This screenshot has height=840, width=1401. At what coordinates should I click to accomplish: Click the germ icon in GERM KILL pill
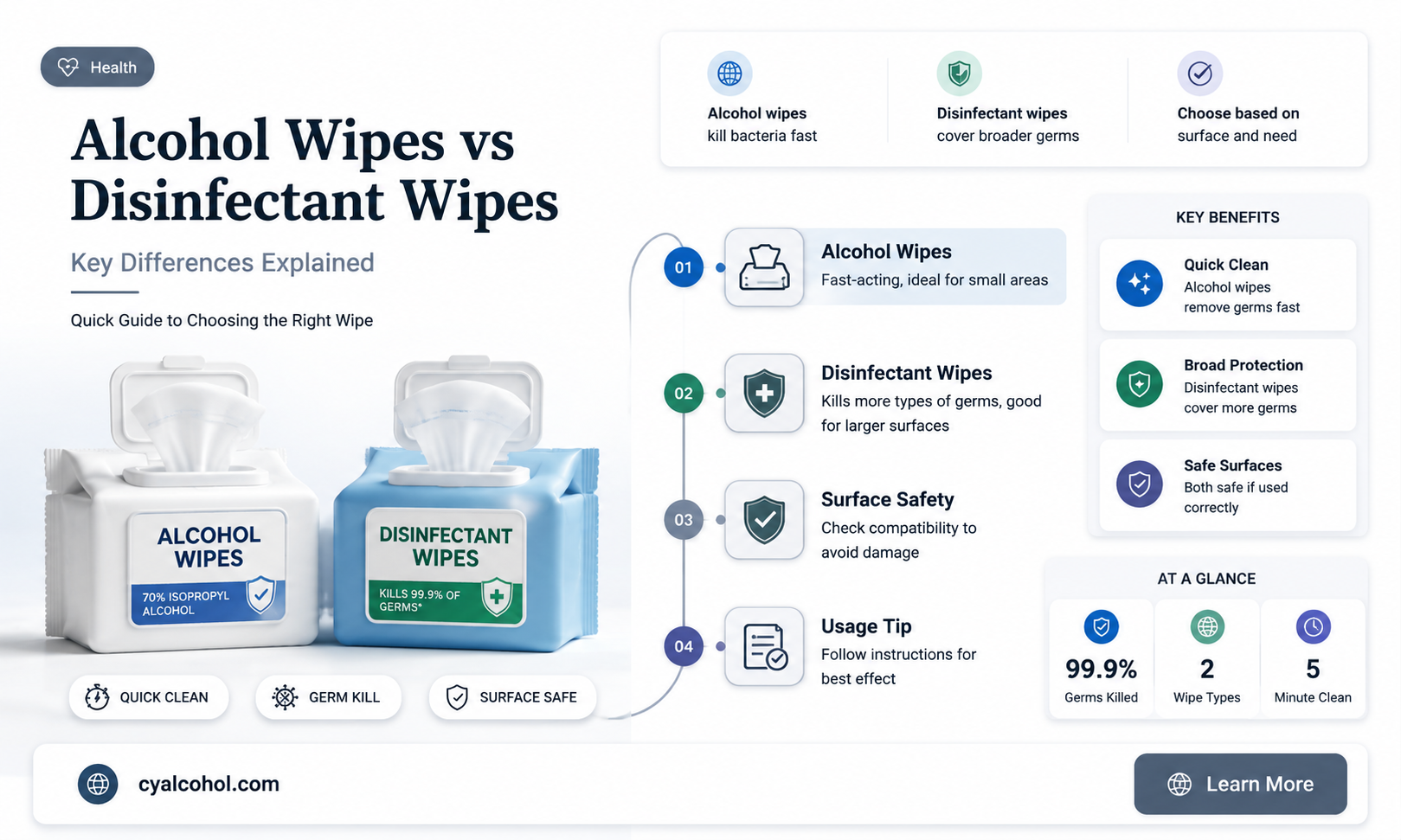(x=285, y=697)
